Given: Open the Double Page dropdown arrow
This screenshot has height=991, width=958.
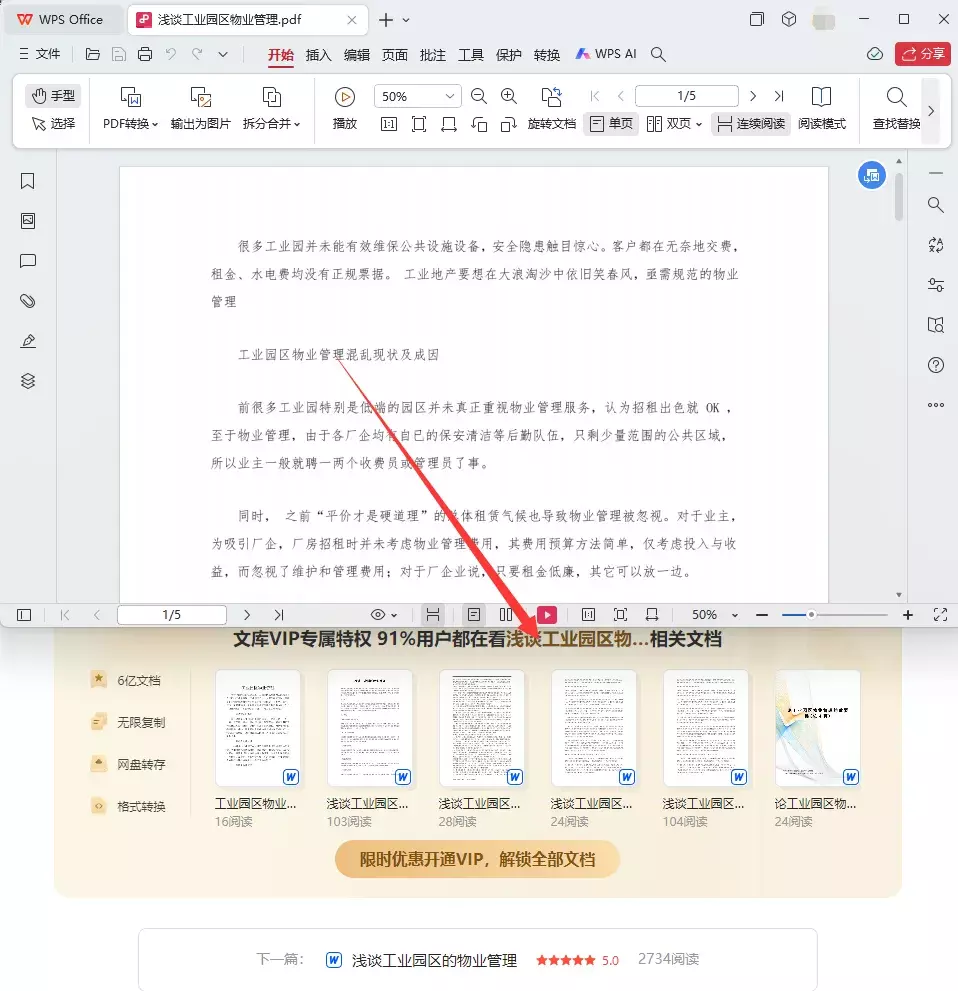Looking at the screenshot, I should pos(699,125).
